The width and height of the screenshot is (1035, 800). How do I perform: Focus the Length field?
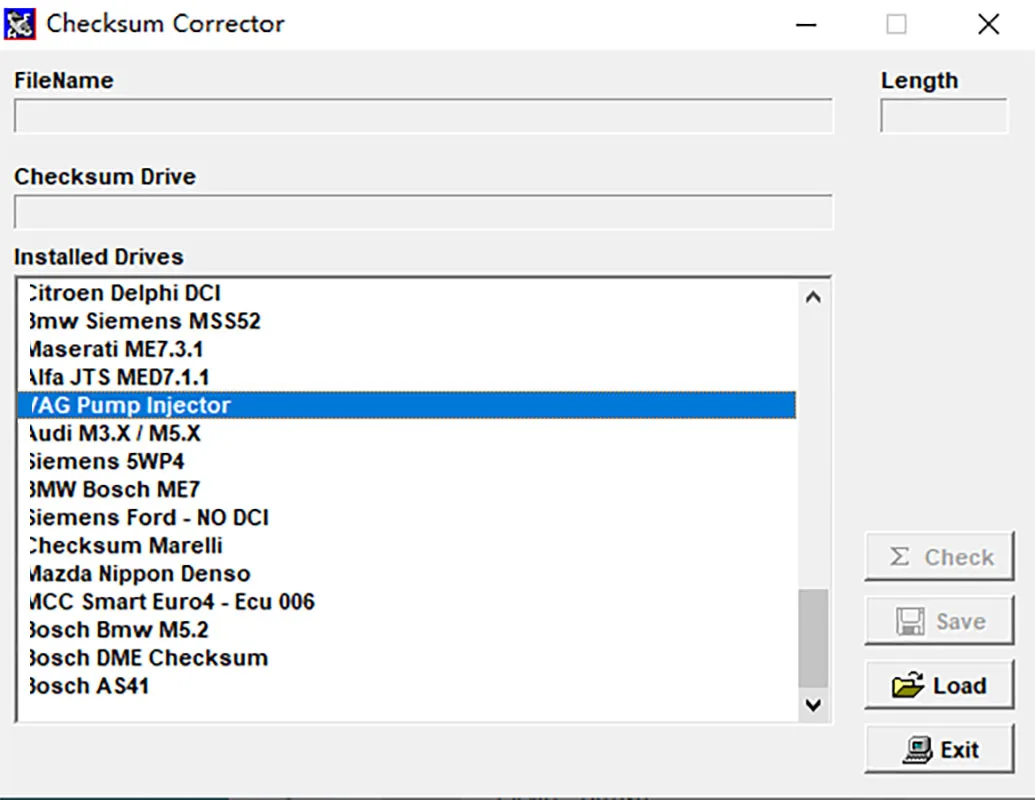(x=944, y=116)
